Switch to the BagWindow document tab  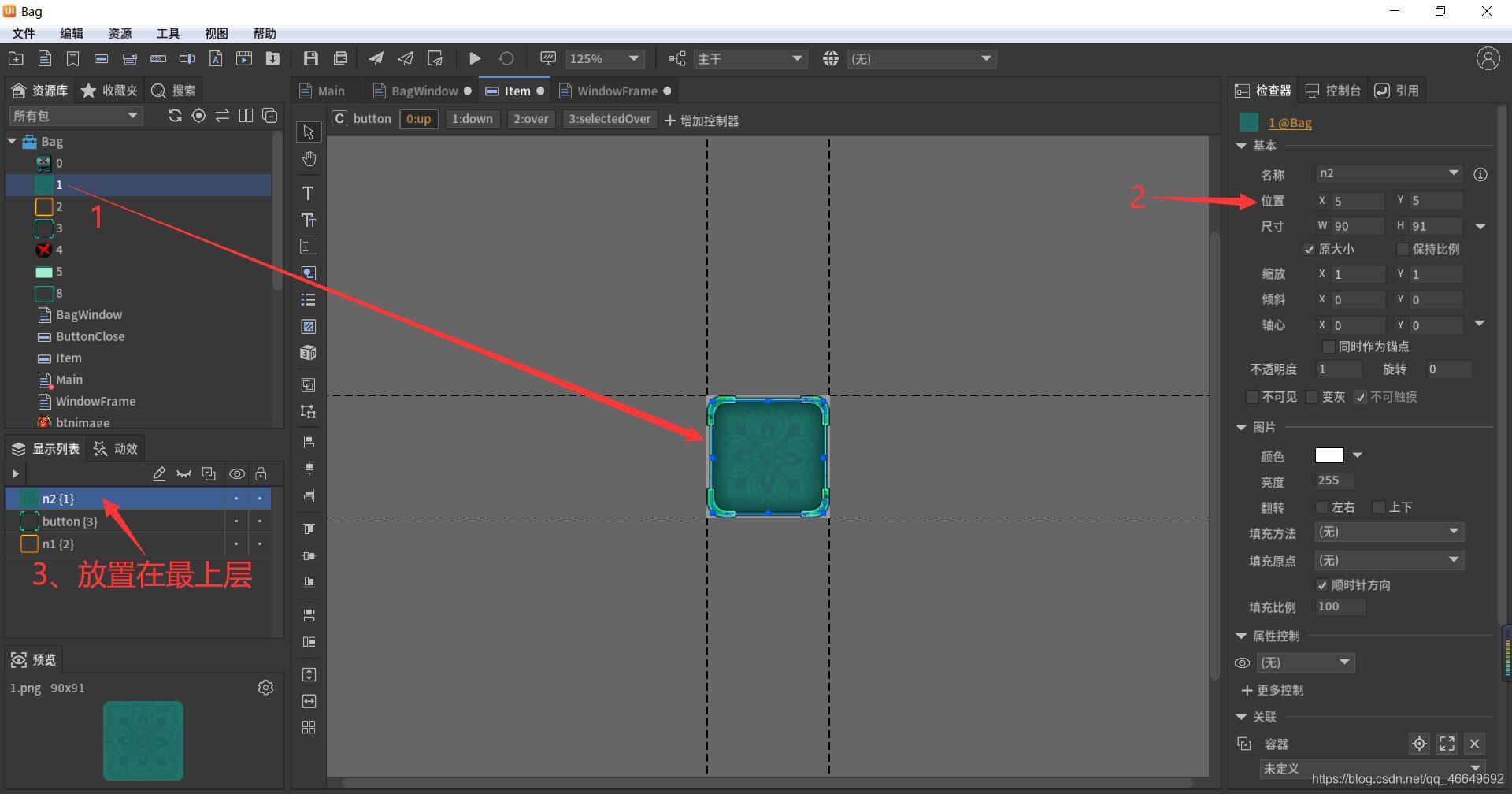tap(422, 91)
